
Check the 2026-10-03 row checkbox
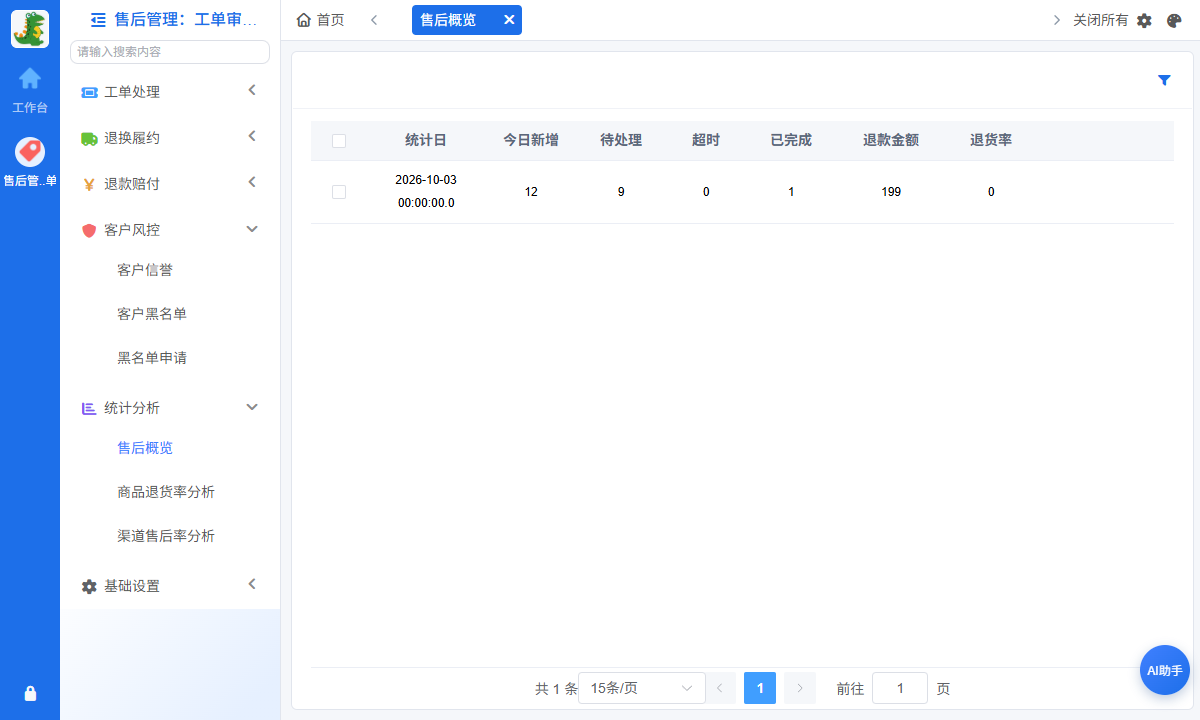click(339, 192)
